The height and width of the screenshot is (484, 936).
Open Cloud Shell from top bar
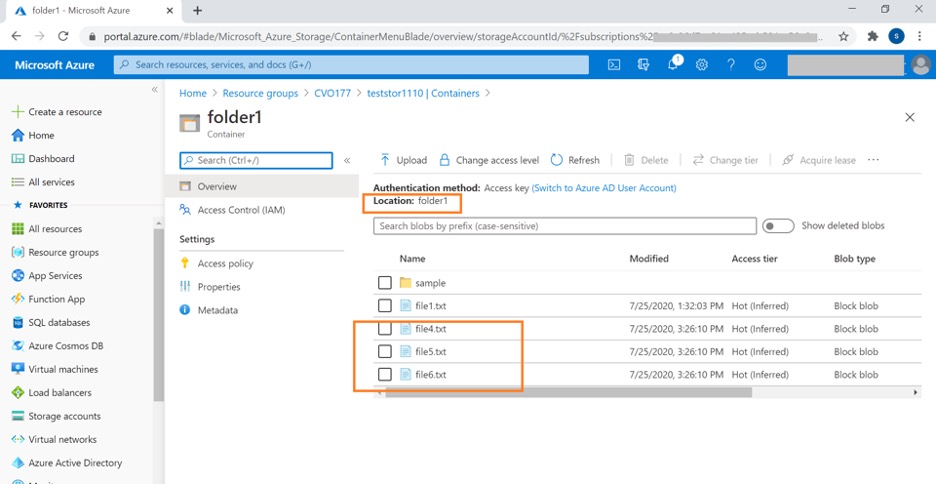pos(614,65)
